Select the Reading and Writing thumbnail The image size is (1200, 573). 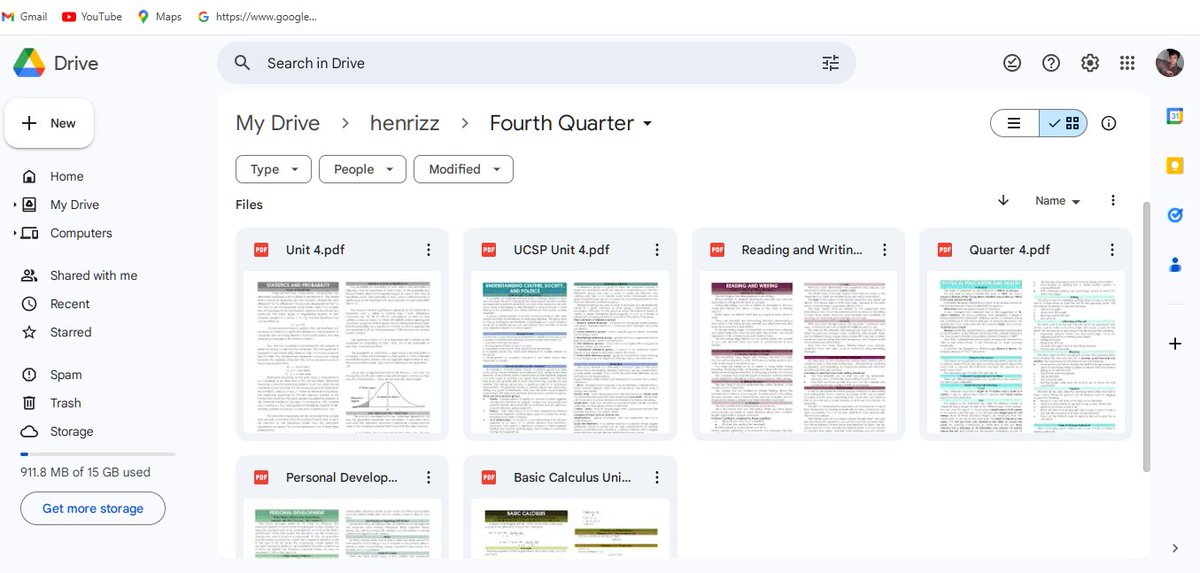798,352
